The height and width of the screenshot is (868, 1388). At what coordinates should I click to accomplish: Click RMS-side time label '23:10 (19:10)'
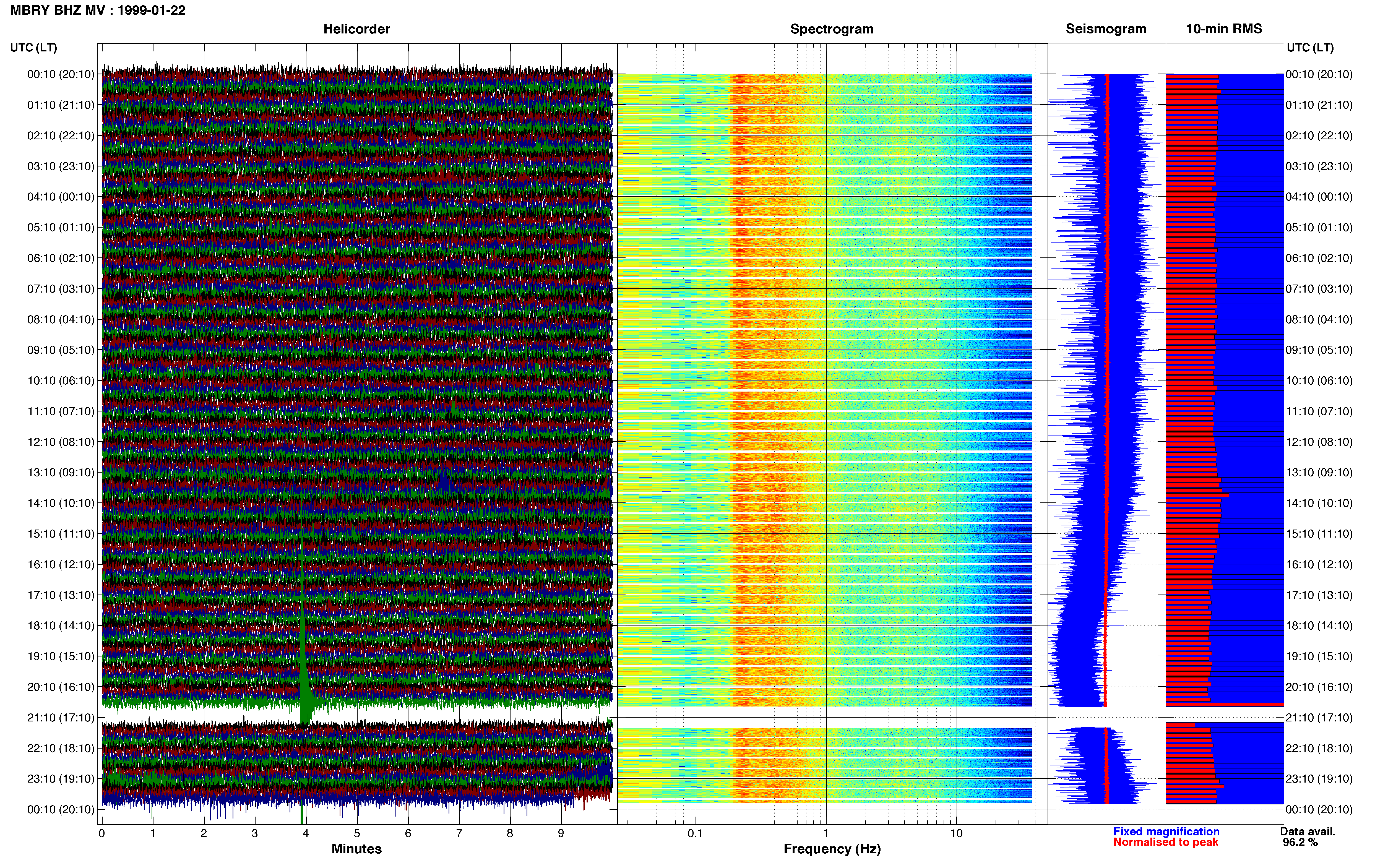1319,779
